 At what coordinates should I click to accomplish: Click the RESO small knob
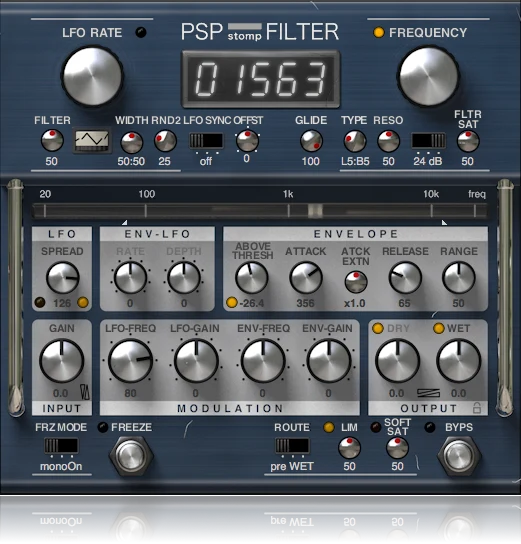click(x=388, y=141)
